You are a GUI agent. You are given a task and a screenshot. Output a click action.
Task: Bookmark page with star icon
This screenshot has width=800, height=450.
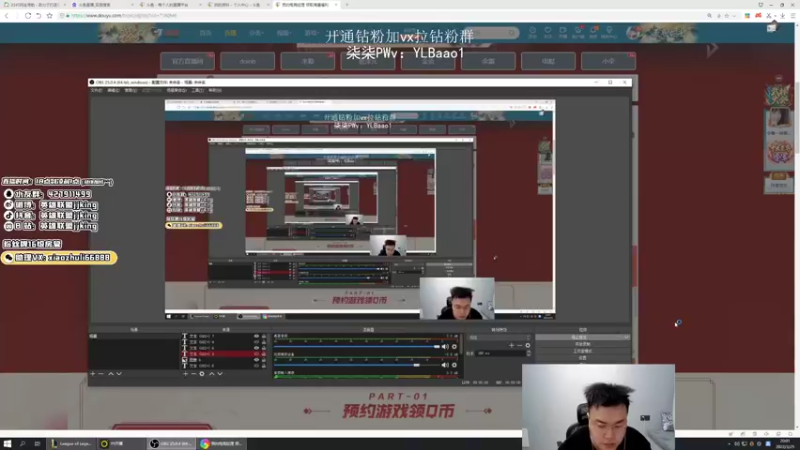click(x=49, y=16)
